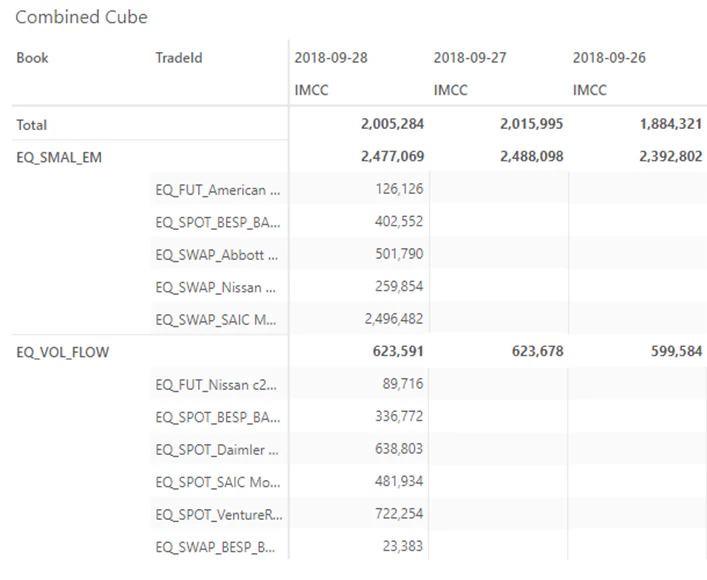The height and width of the screenshot is (580, 707).
Task: Select trade EQ_SPOT_VentureR row
Action: click(219, 515)
